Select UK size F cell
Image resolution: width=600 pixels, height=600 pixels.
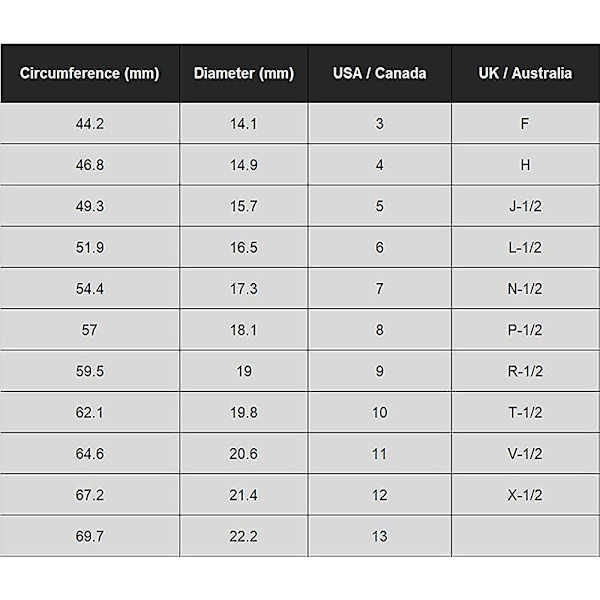(525, 124)
